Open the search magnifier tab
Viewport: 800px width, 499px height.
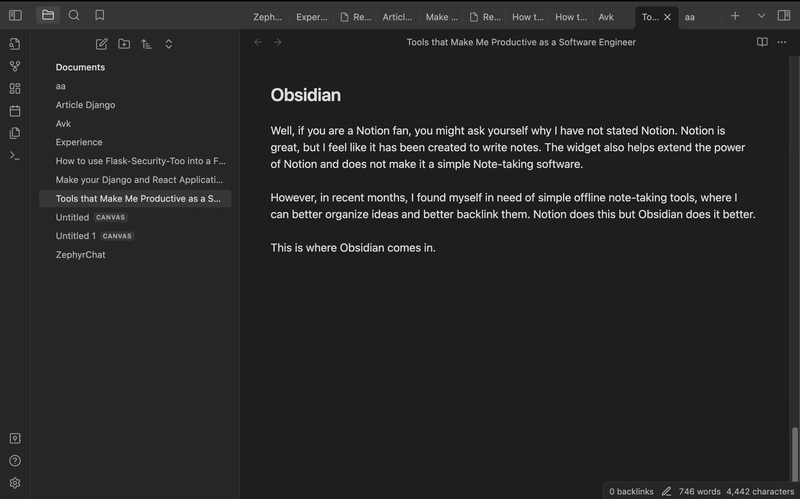74,15
